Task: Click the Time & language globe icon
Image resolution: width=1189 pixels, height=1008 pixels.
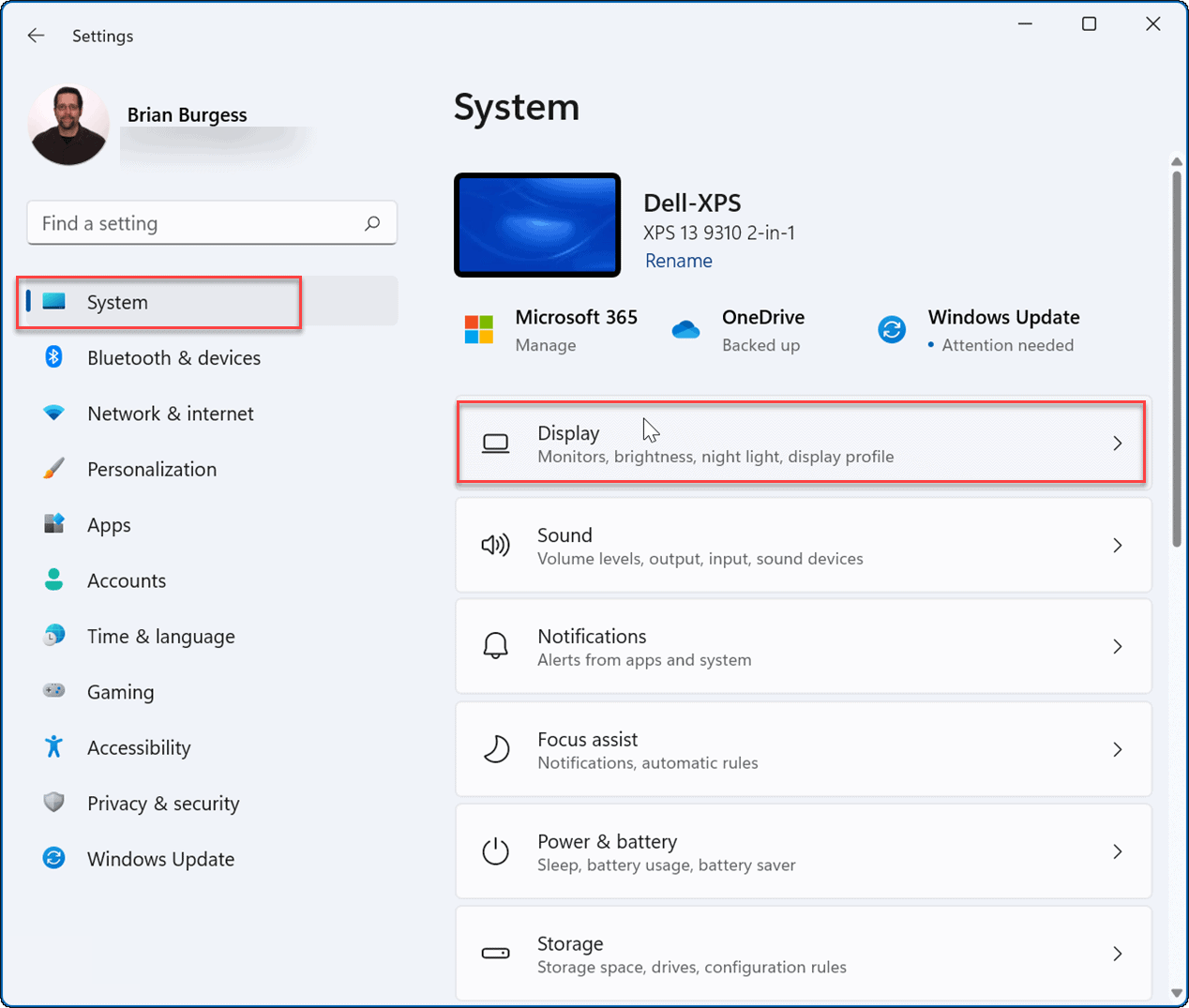Action: (x=54, y=635)
